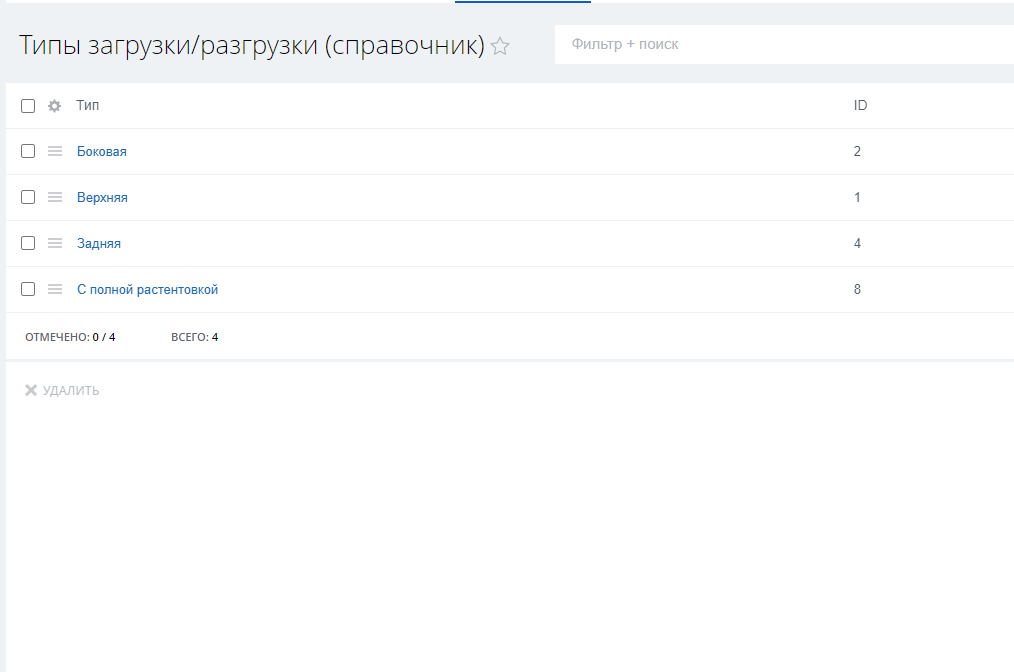Sort by the ID column header

point(860,105)
